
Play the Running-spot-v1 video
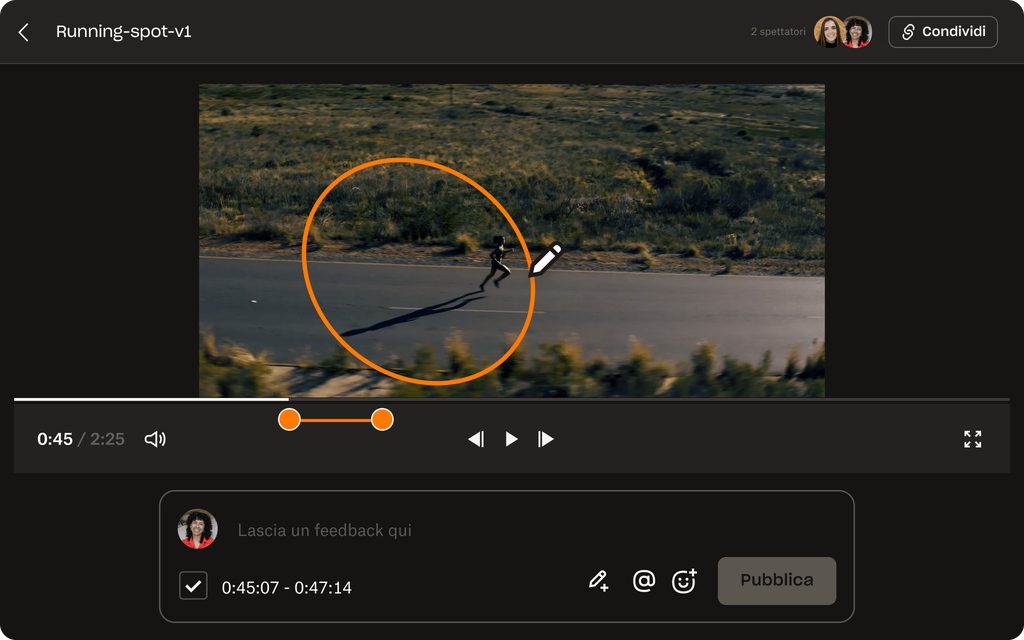coord(511,439)
